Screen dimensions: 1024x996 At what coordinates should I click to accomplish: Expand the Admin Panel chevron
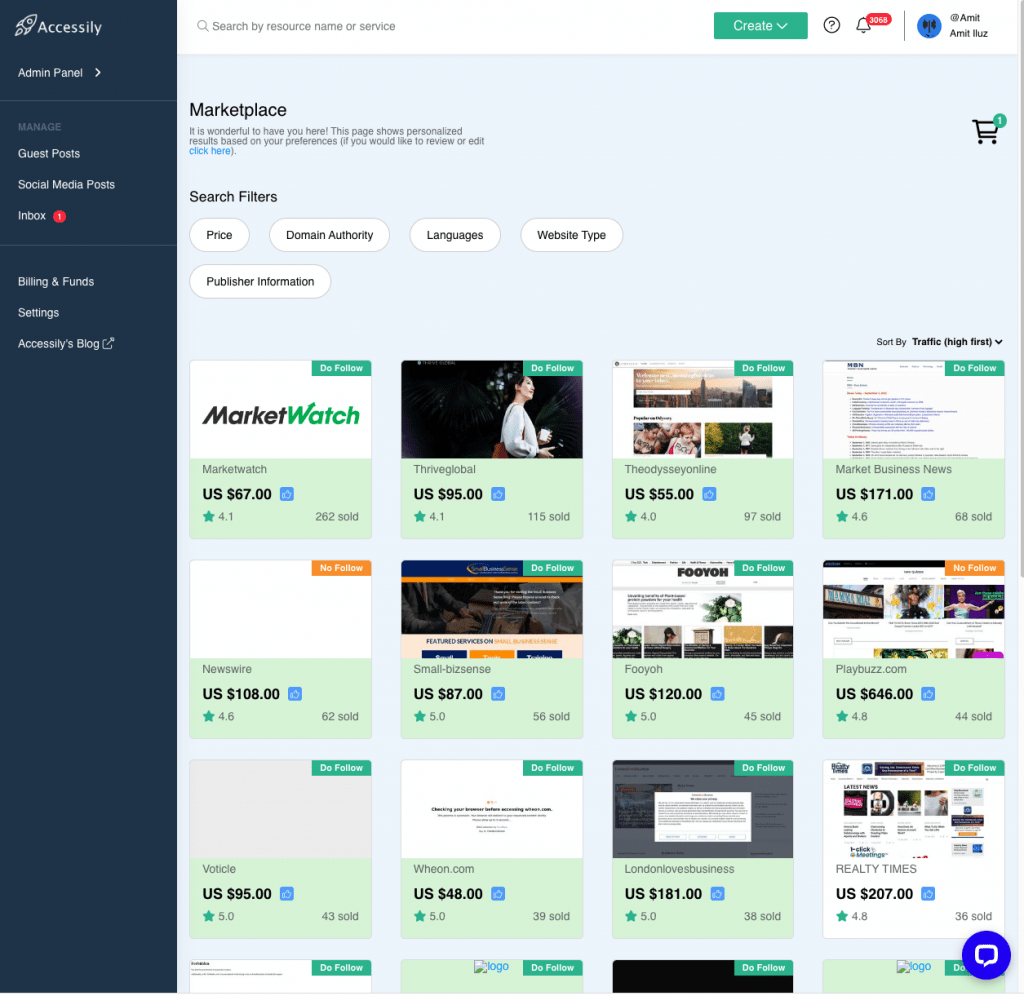(x=98, y=72)
